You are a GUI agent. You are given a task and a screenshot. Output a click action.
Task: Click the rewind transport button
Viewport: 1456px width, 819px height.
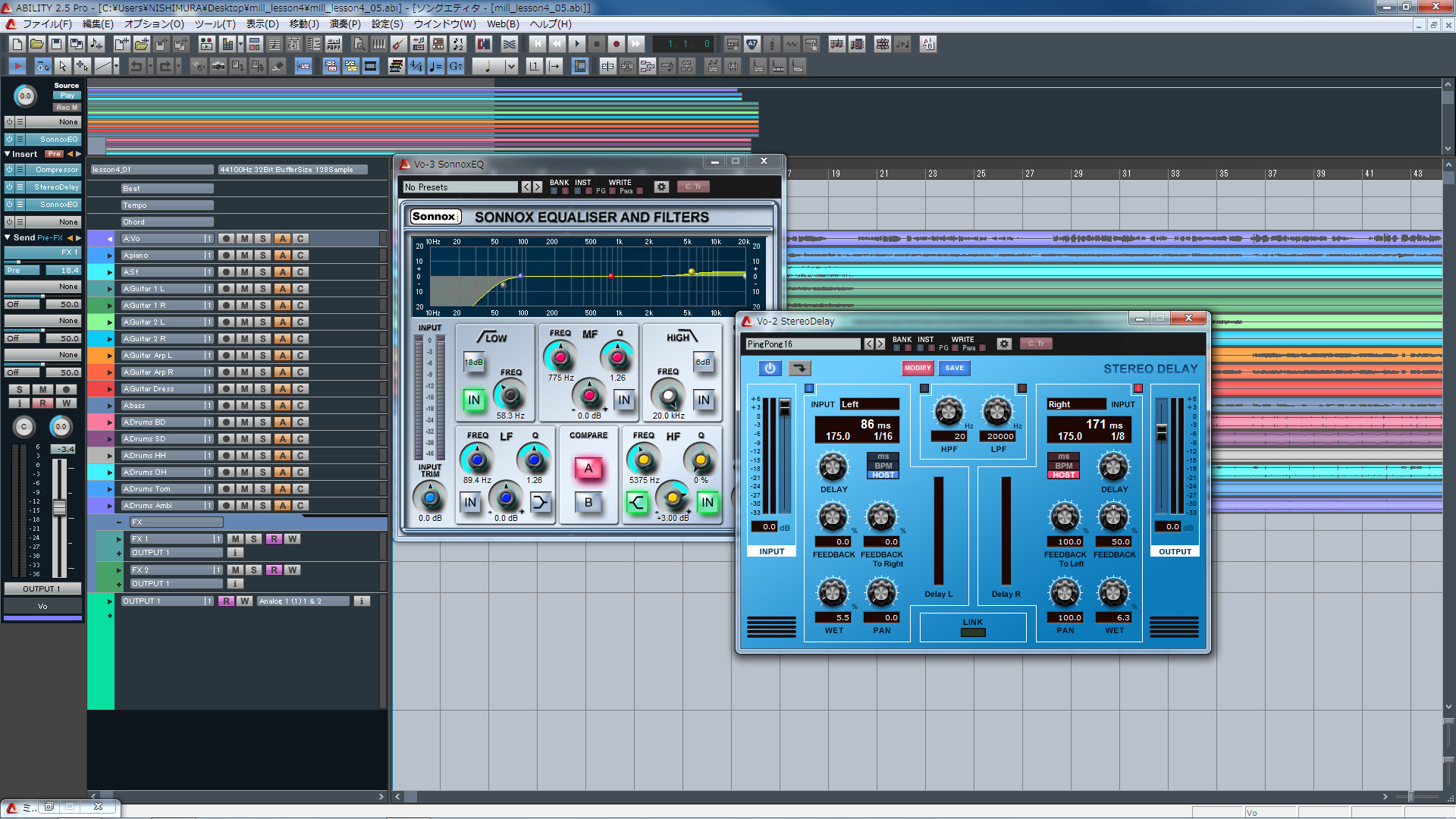[557, 44]
